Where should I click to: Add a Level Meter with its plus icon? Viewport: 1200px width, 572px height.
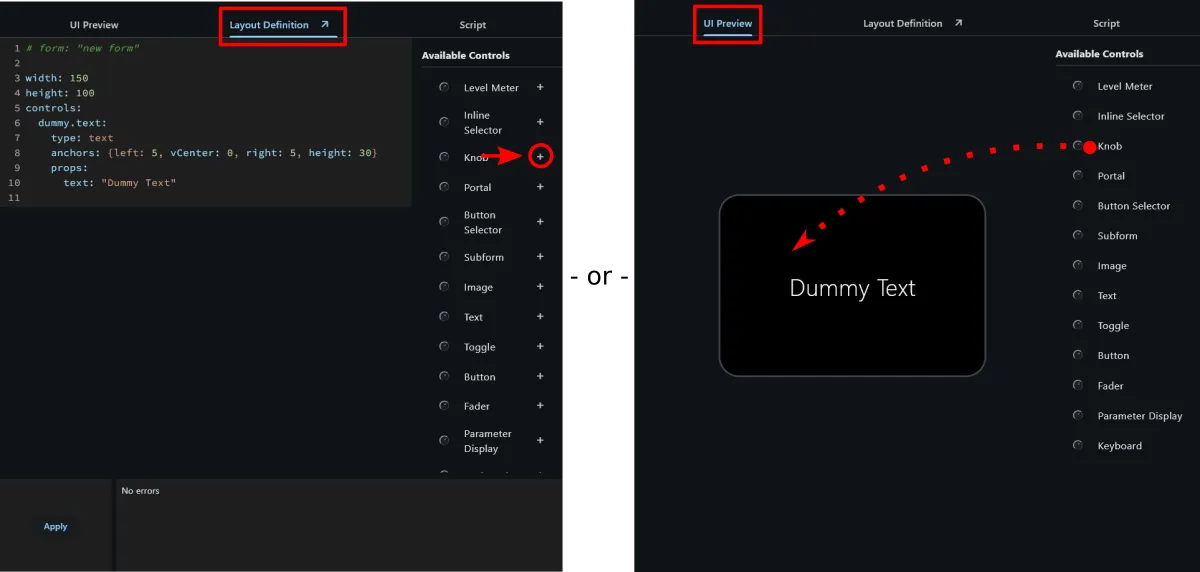point(540,87)
